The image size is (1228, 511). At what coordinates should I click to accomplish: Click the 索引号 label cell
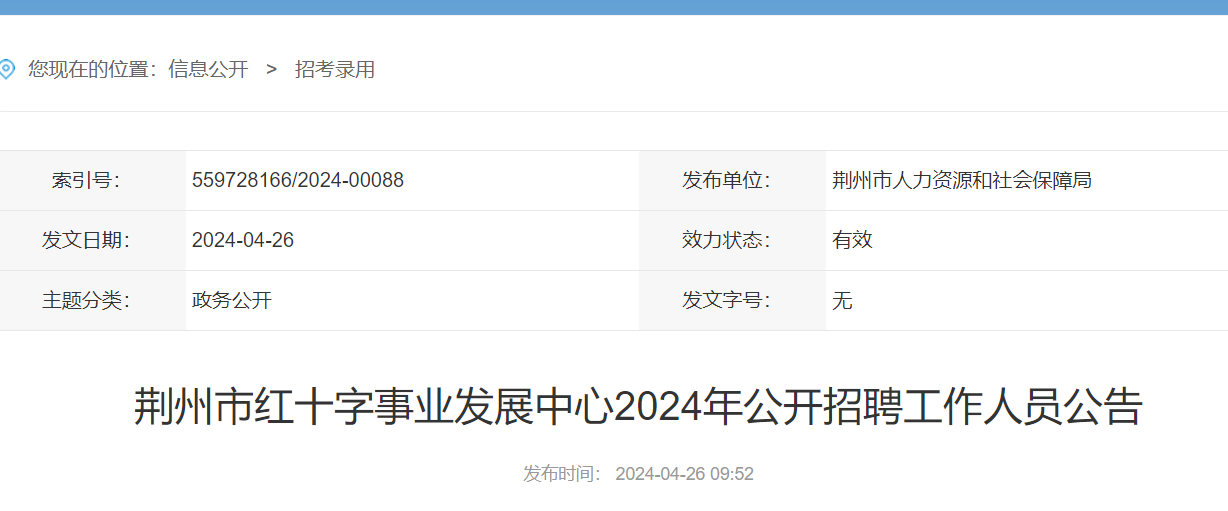tap(93, 181)
